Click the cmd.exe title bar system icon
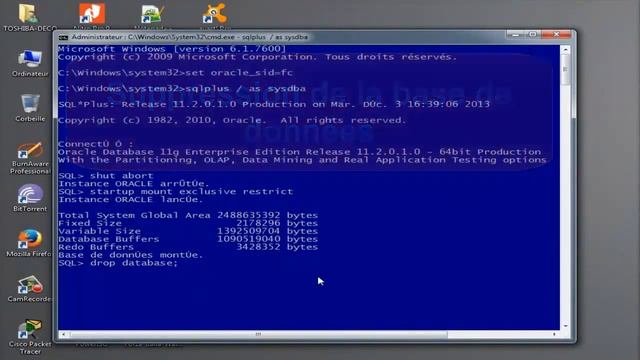This screenshot has width=640, height=360. (x=63, y=38)
